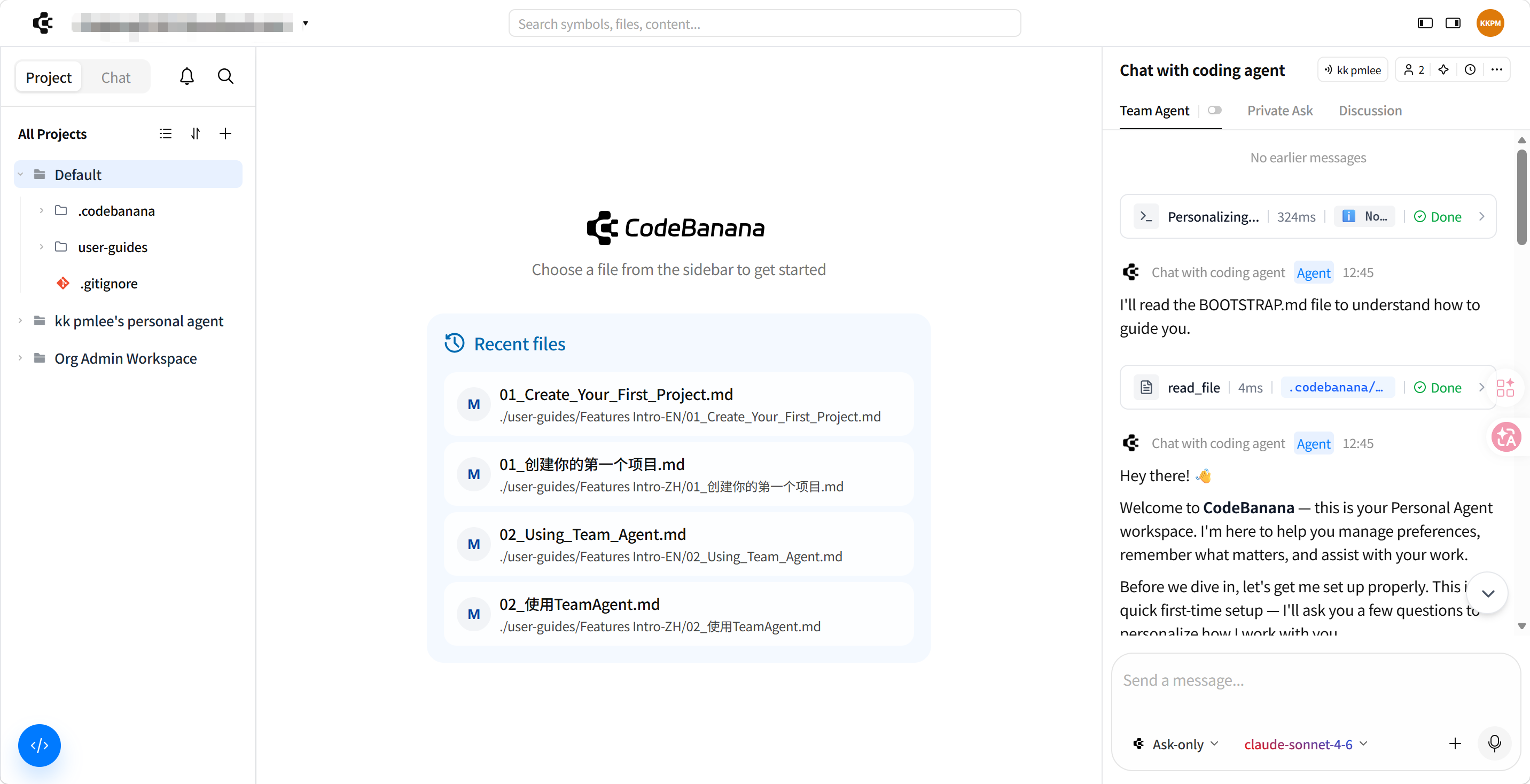This screenshot has width=1530, height=784.
Task: Toggle the switch next to Team Agent
Action: pos(1215,111)
